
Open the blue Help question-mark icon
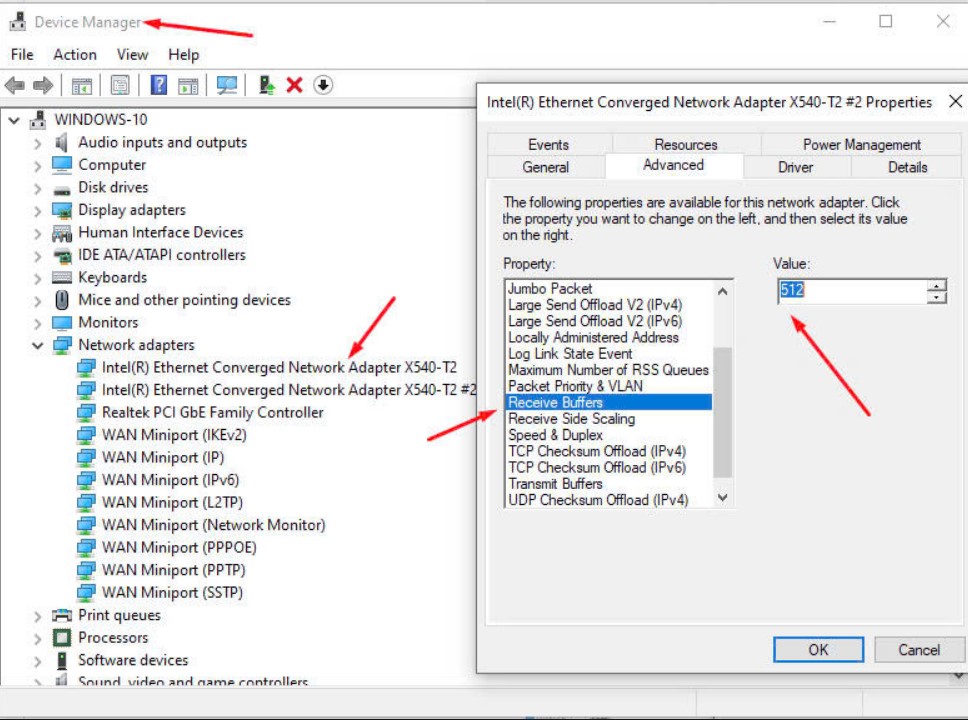(x=159, y=85)
